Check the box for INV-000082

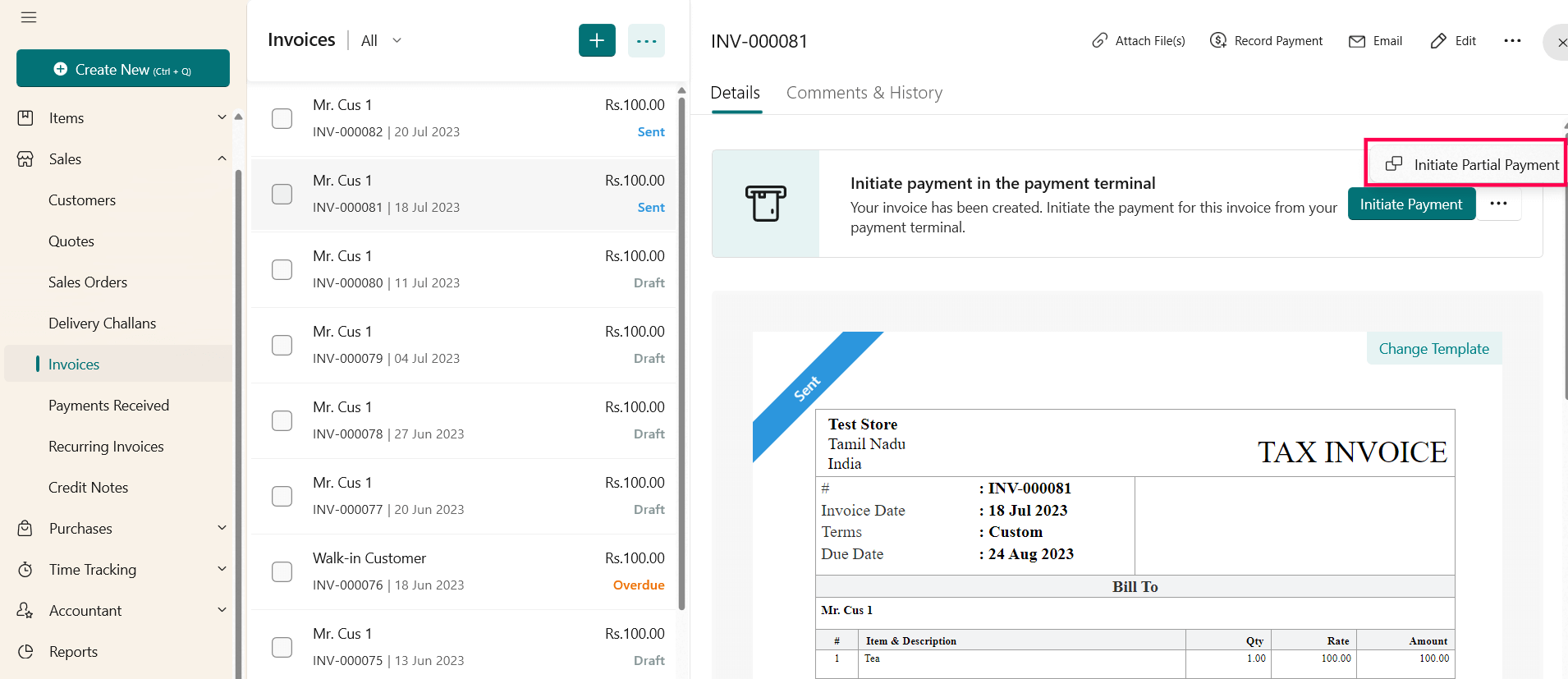(x=282, y=118)
